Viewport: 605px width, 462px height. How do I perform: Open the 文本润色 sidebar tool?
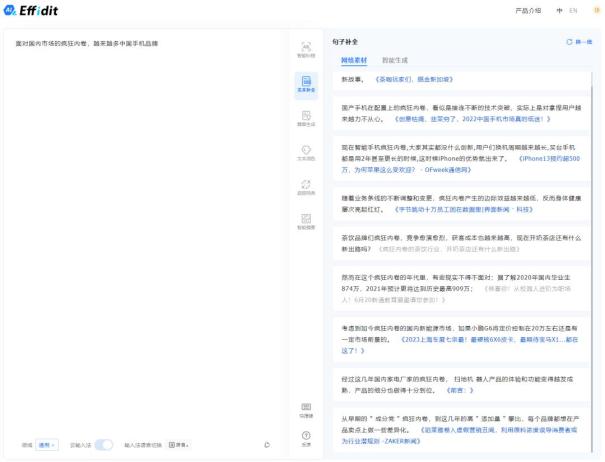click(x=305, y=153)
